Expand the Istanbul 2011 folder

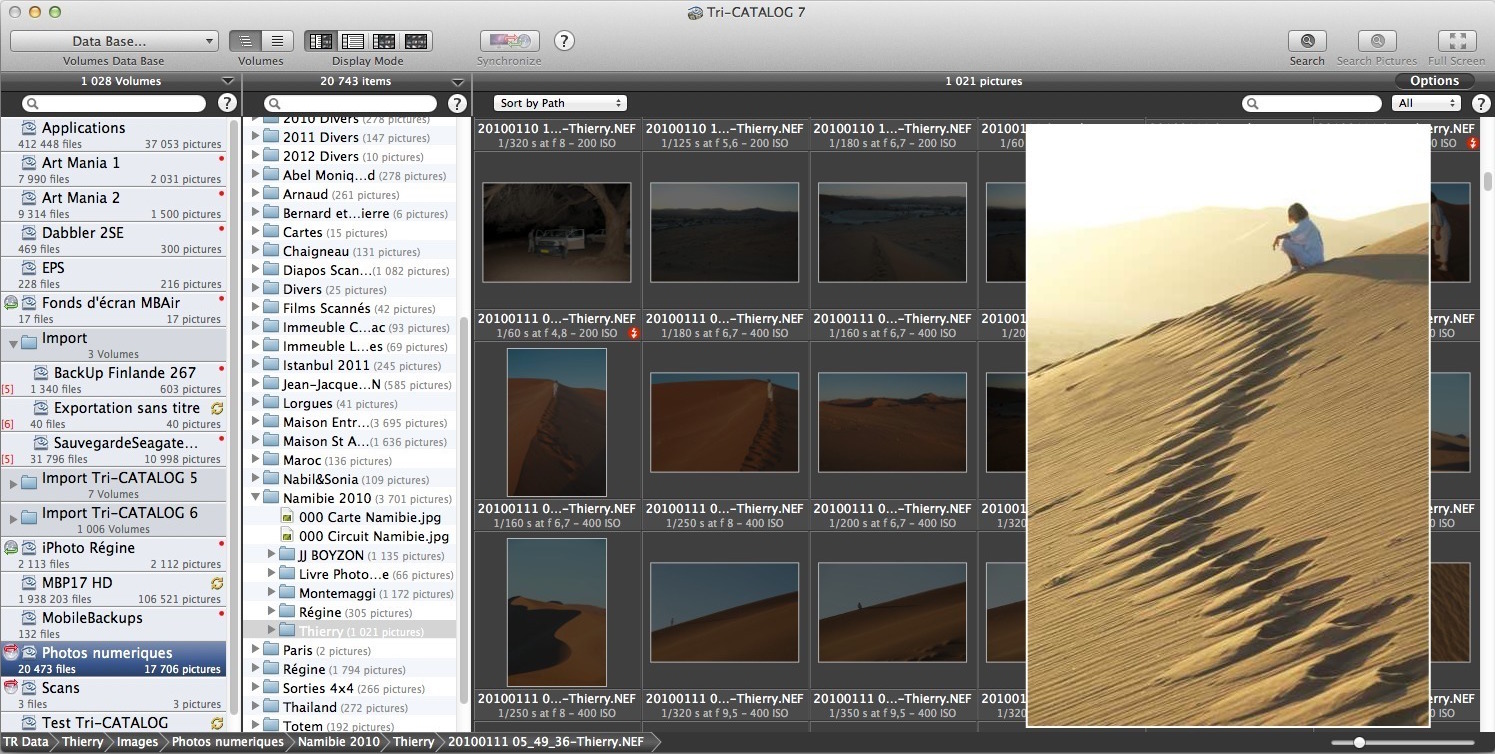(x=255, y=365)
